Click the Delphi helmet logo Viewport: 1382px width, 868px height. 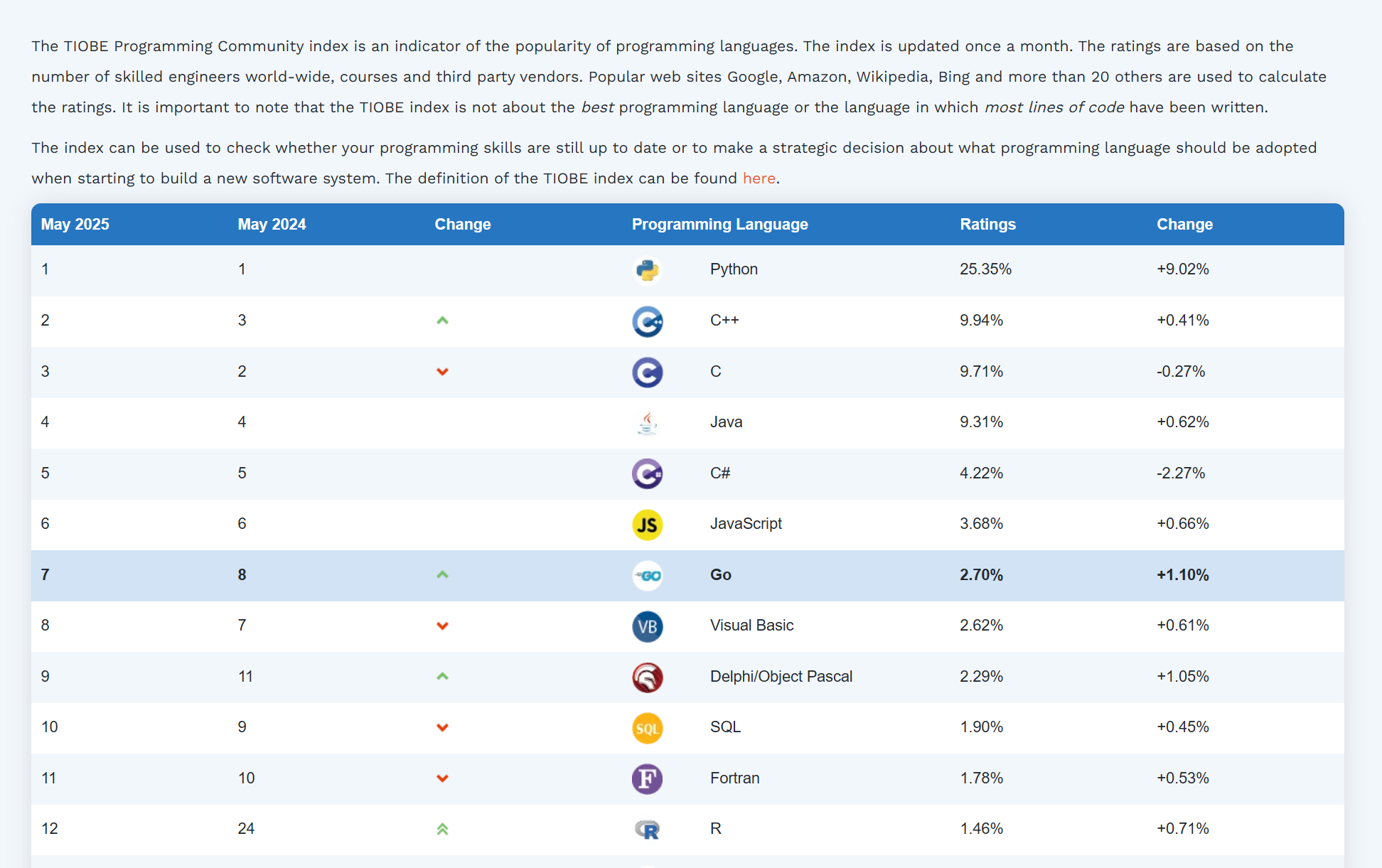point(647,677)
